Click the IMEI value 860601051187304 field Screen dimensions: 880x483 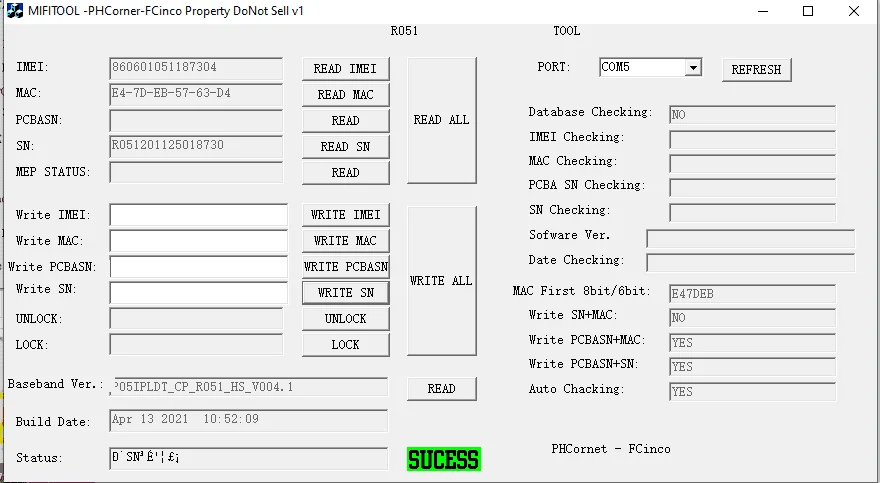(196, 68)
